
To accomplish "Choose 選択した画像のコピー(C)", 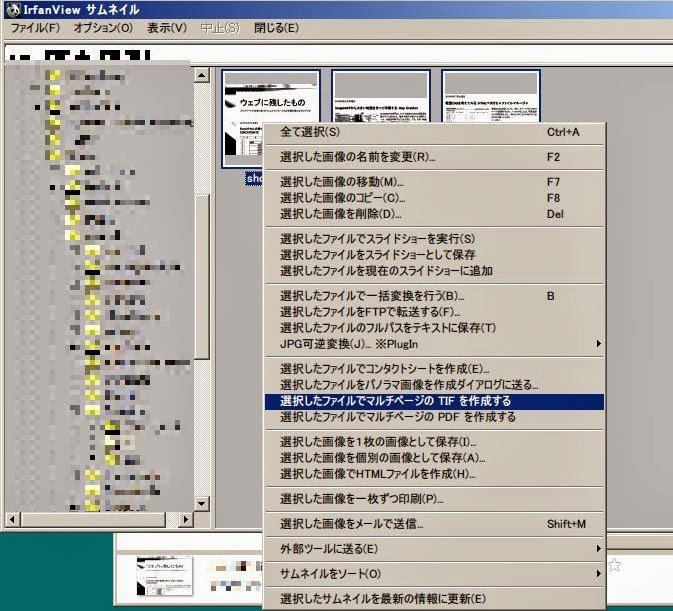I will pyautogui.click(x=434, y=198).
